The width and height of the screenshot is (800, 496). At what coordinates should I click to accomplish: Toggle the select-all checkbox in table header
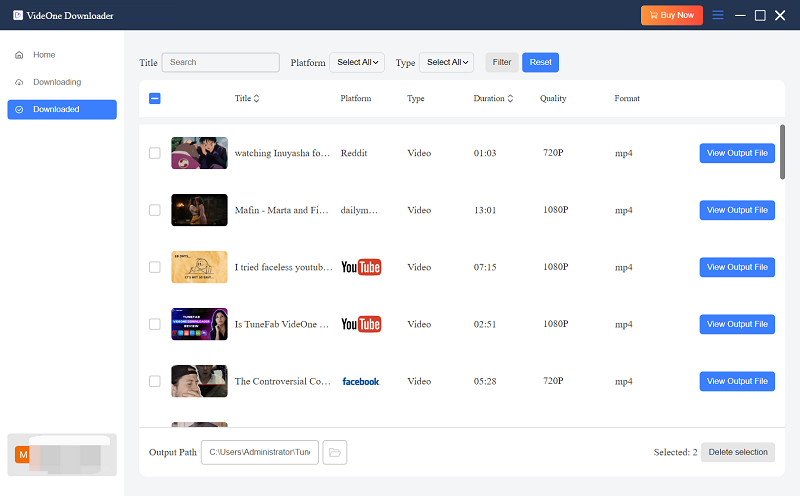154,99
